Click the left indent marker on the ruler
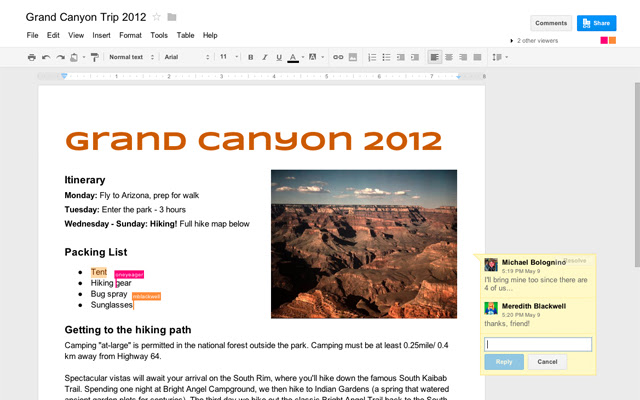This screenshot has width=640, height=400. [x=64, y=76]
